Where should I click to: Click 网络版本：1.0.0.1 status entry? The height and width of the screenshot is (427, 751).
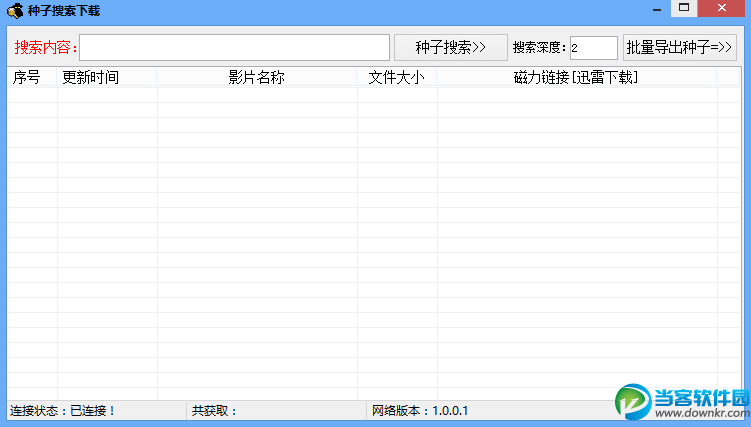pyautogui.click(x=420, y=411)
